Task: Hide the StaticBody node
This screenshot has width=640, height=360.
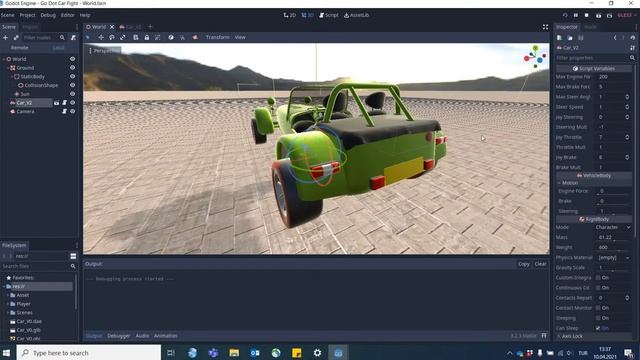Action: pyautogui.click(x=72, y=76)
